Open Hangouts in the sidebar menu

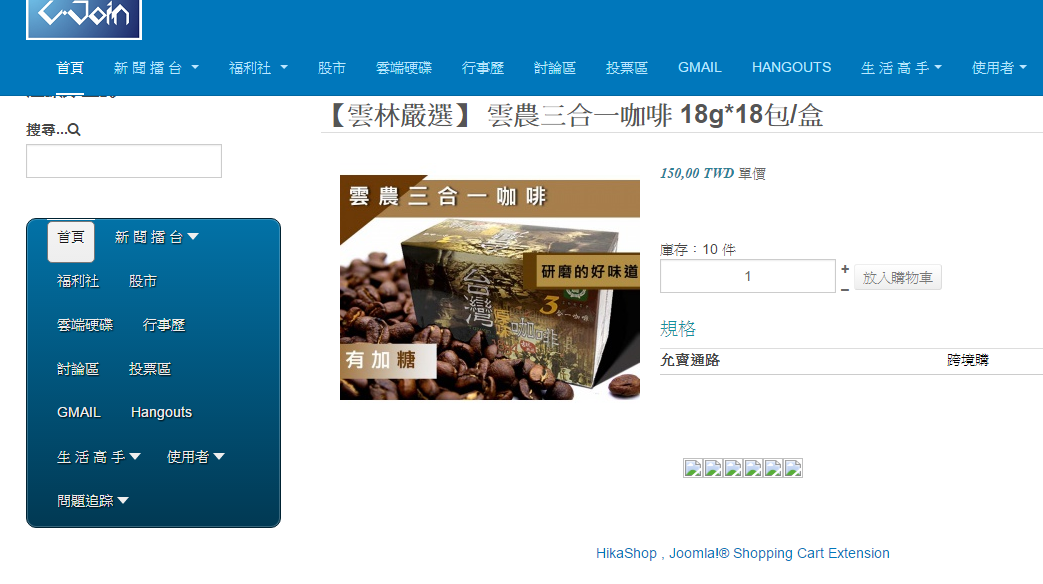162,412
